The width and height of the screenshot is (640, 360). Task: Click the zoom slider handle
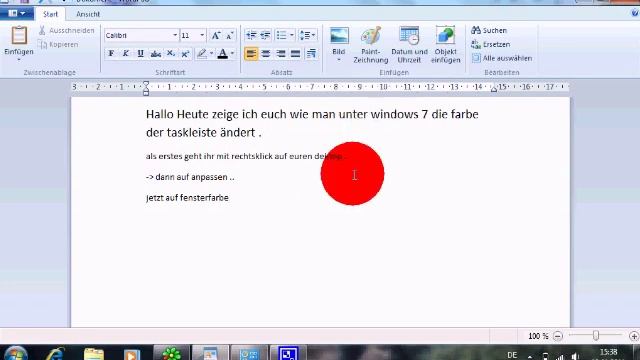[596, 336]
